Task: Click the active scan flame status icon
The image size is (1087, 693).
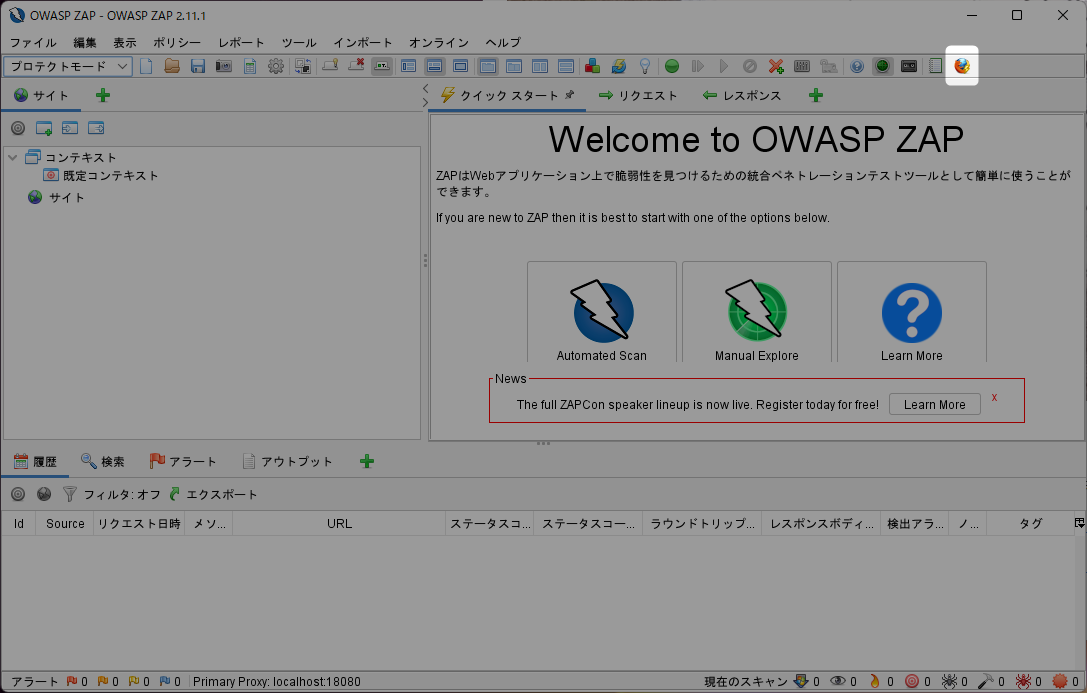Action: [875, 681]
